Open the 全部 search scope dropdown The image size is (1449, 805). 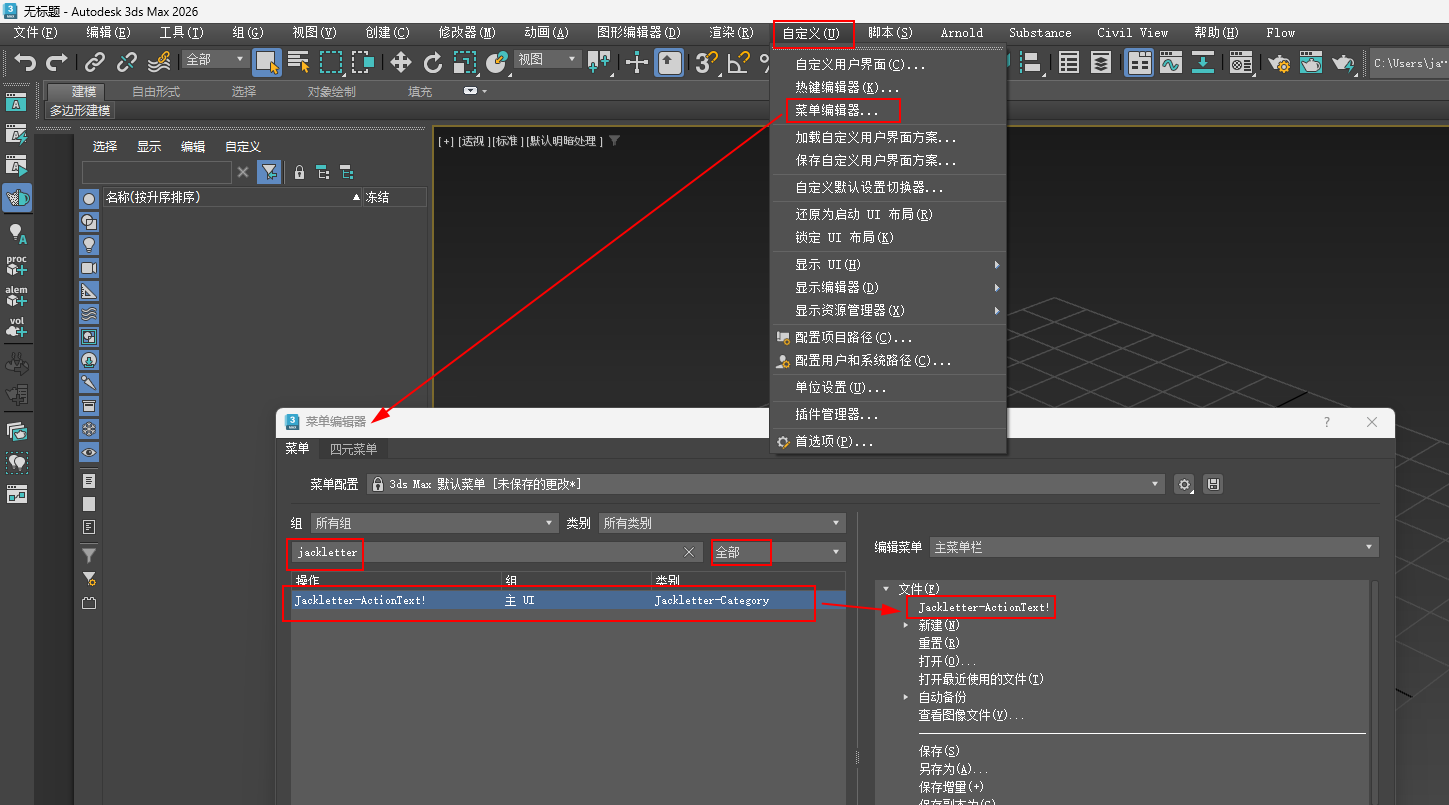coord(778,552)
